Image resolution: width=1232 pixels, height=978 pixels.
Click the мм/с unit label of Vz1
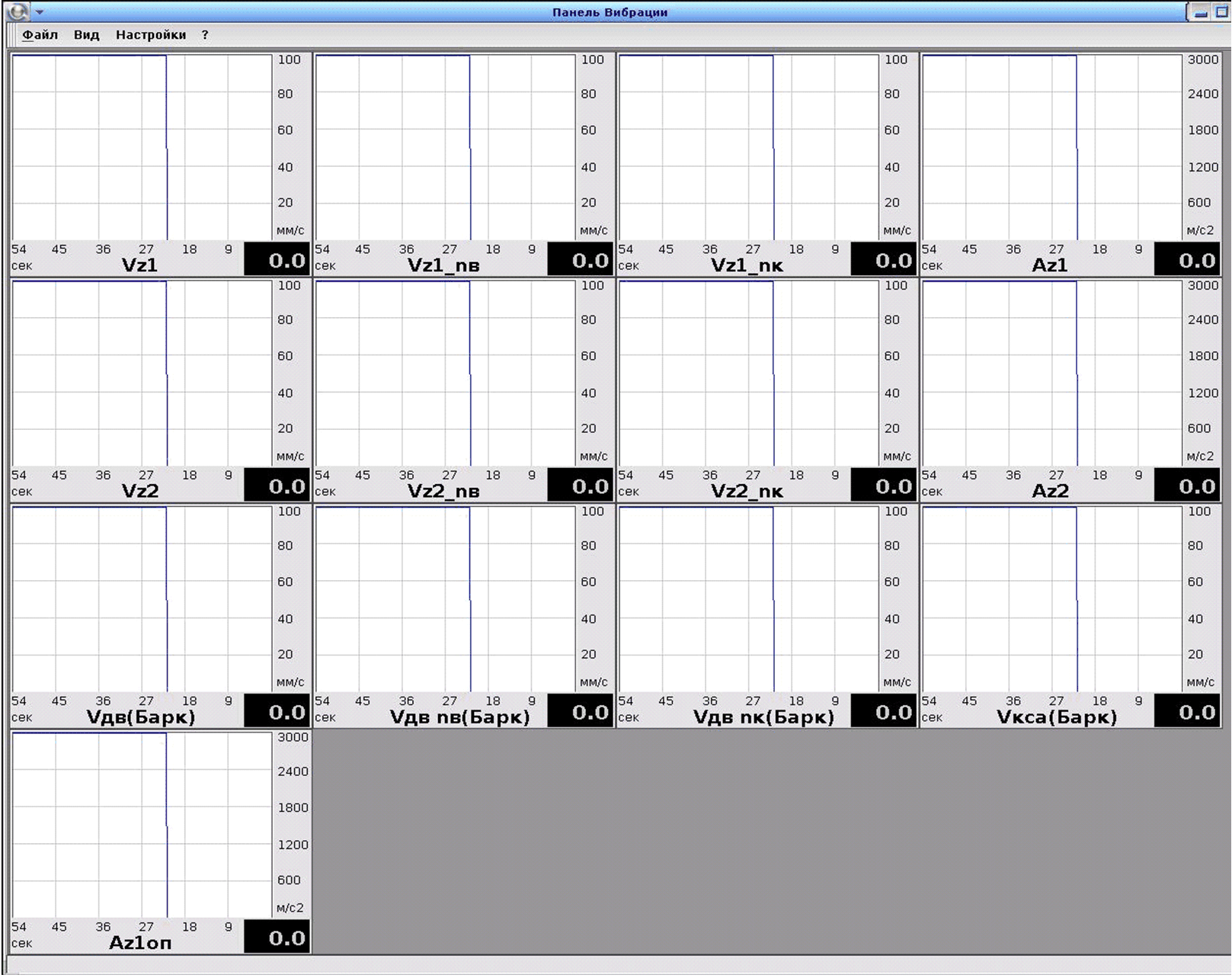coord(290,230)
